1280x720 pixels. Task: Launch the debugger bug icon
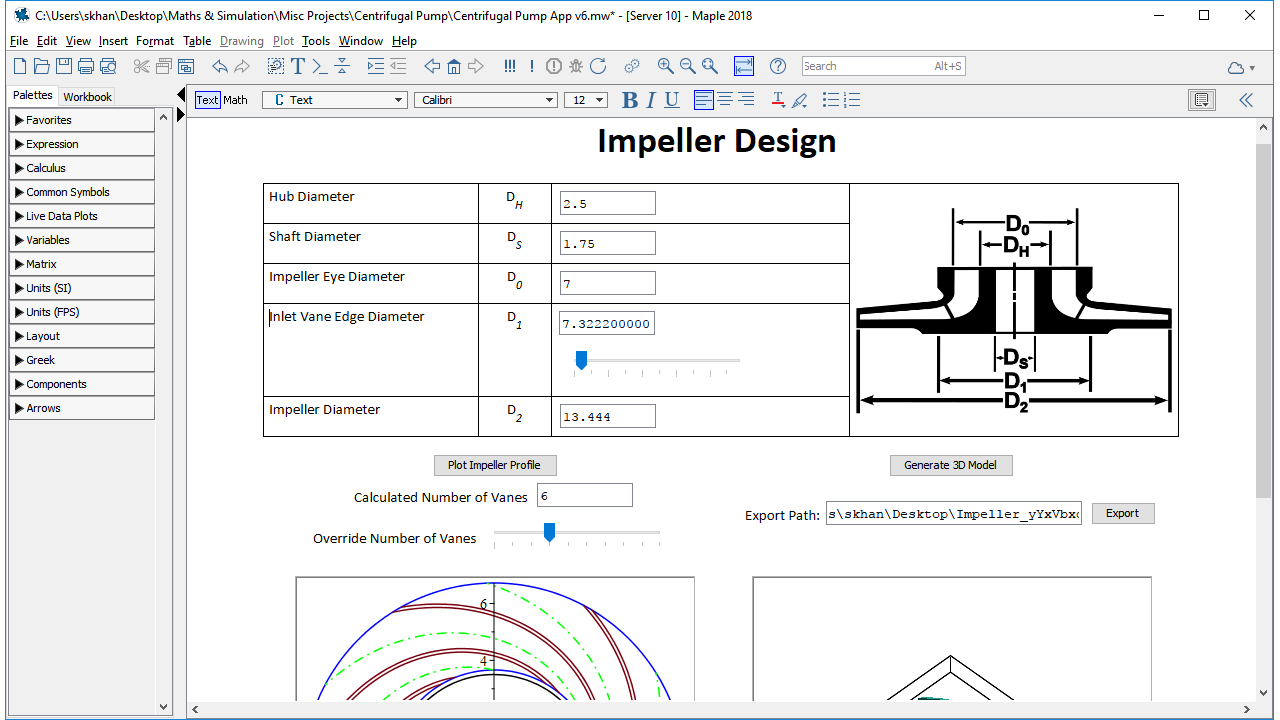click(x=576, y=66)
